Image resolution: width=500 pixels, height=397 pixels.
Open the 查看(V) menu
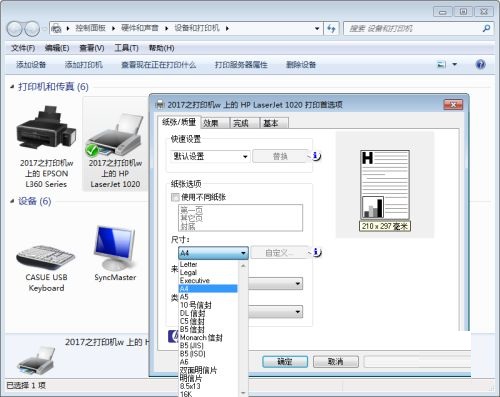[92, 48]
